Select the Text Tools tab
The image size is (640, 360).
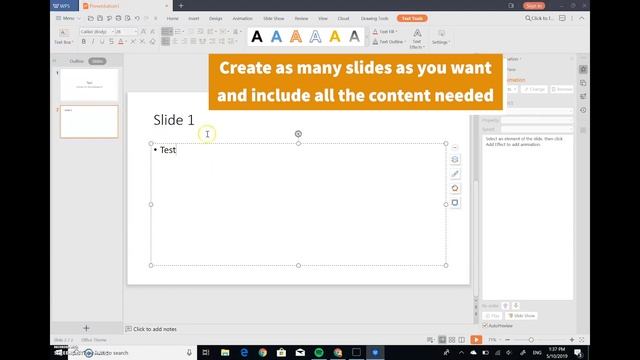(x=412, y=18)
